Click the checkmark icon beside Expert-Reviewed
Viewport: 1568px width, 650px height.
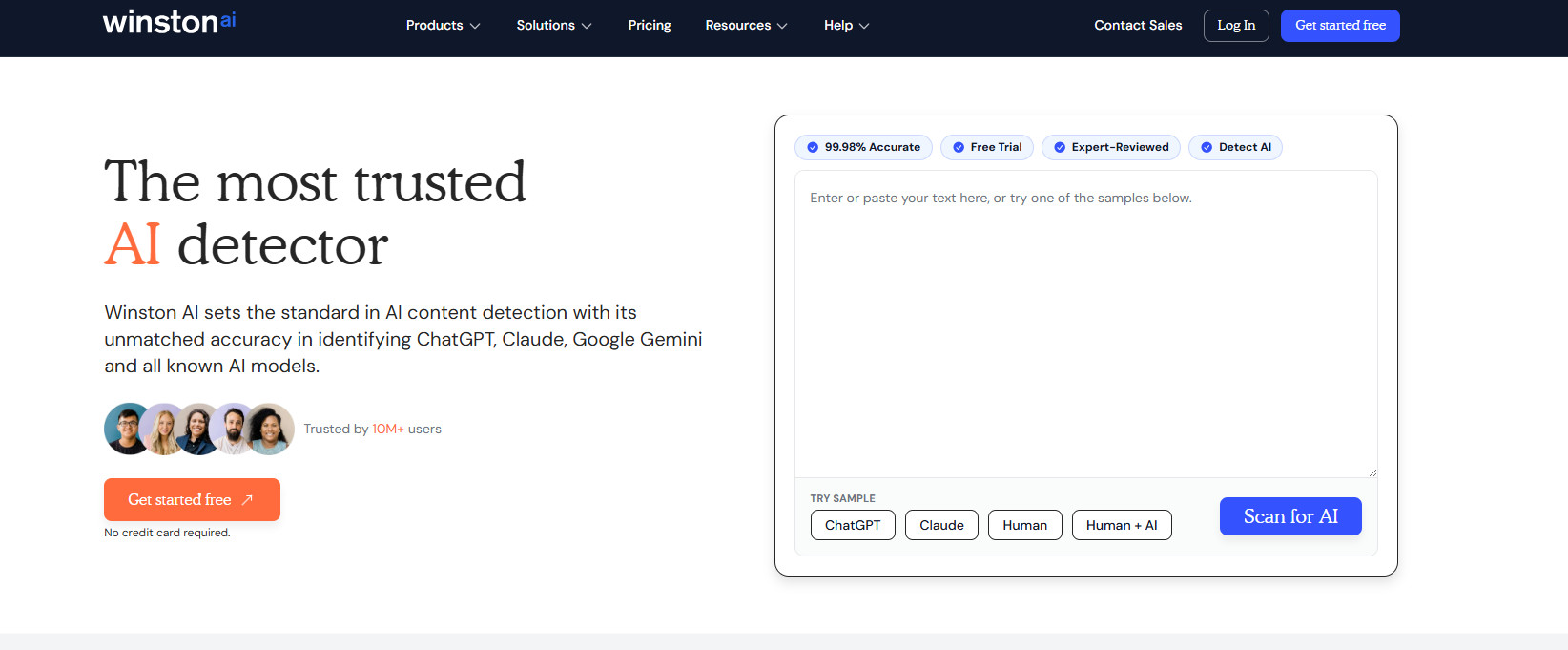1060,147
